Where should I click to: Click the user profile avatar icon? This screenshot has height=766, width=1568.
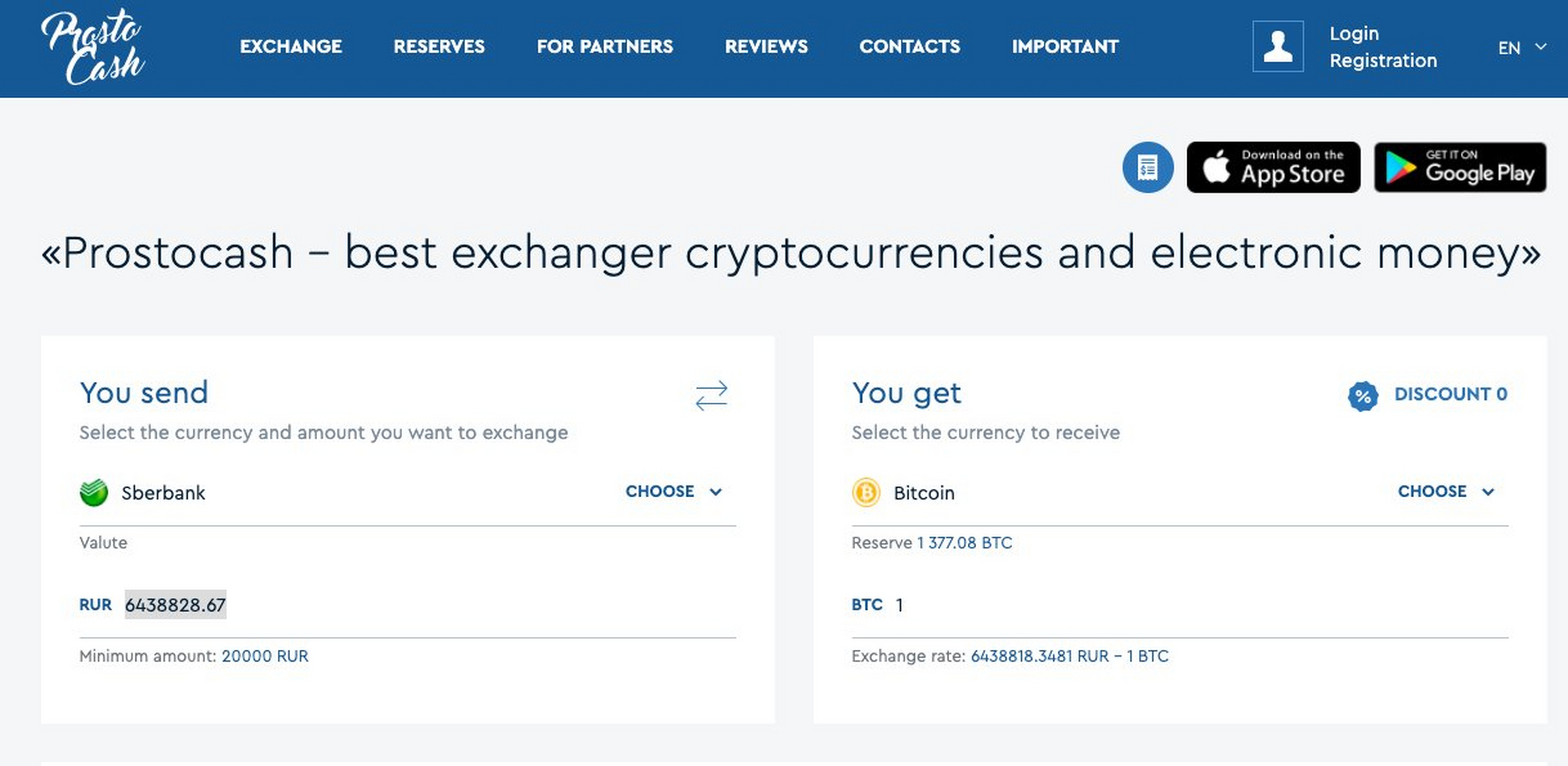(1278, 46)
